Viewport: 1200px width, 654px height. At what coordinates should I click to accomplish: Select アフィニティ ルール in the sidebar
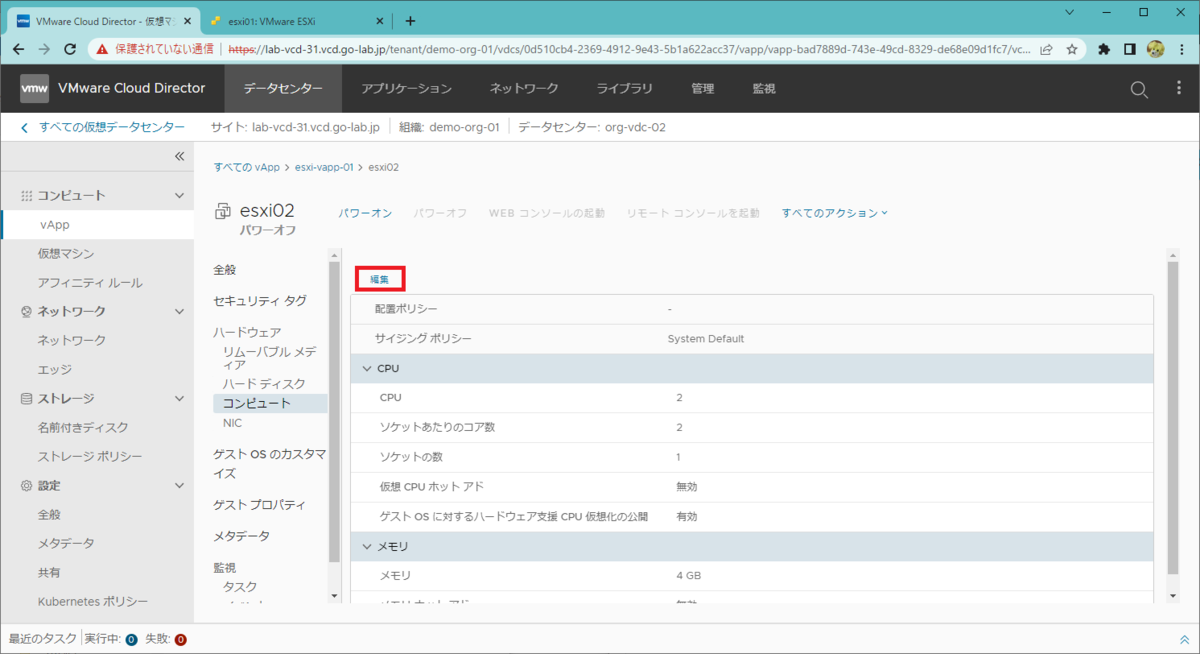(x=90, y=283)
